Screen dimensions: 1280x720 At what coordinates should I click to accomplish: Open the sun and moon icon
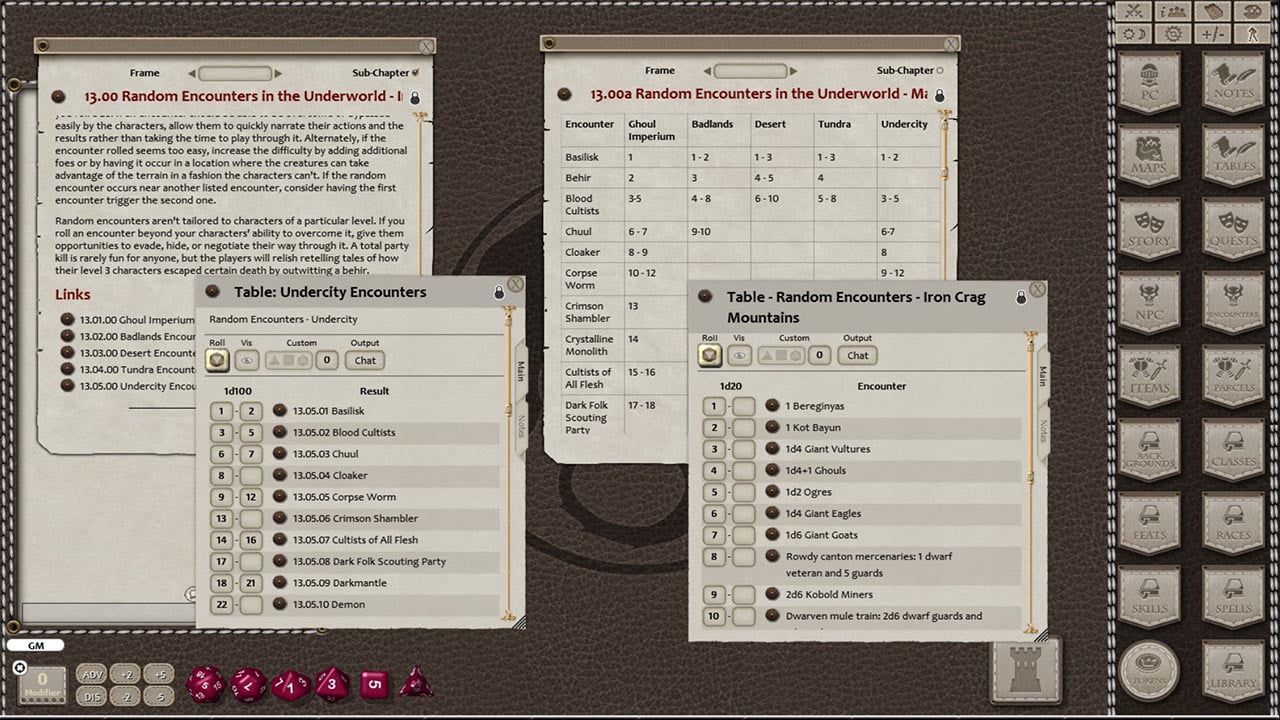(1134, 33)
